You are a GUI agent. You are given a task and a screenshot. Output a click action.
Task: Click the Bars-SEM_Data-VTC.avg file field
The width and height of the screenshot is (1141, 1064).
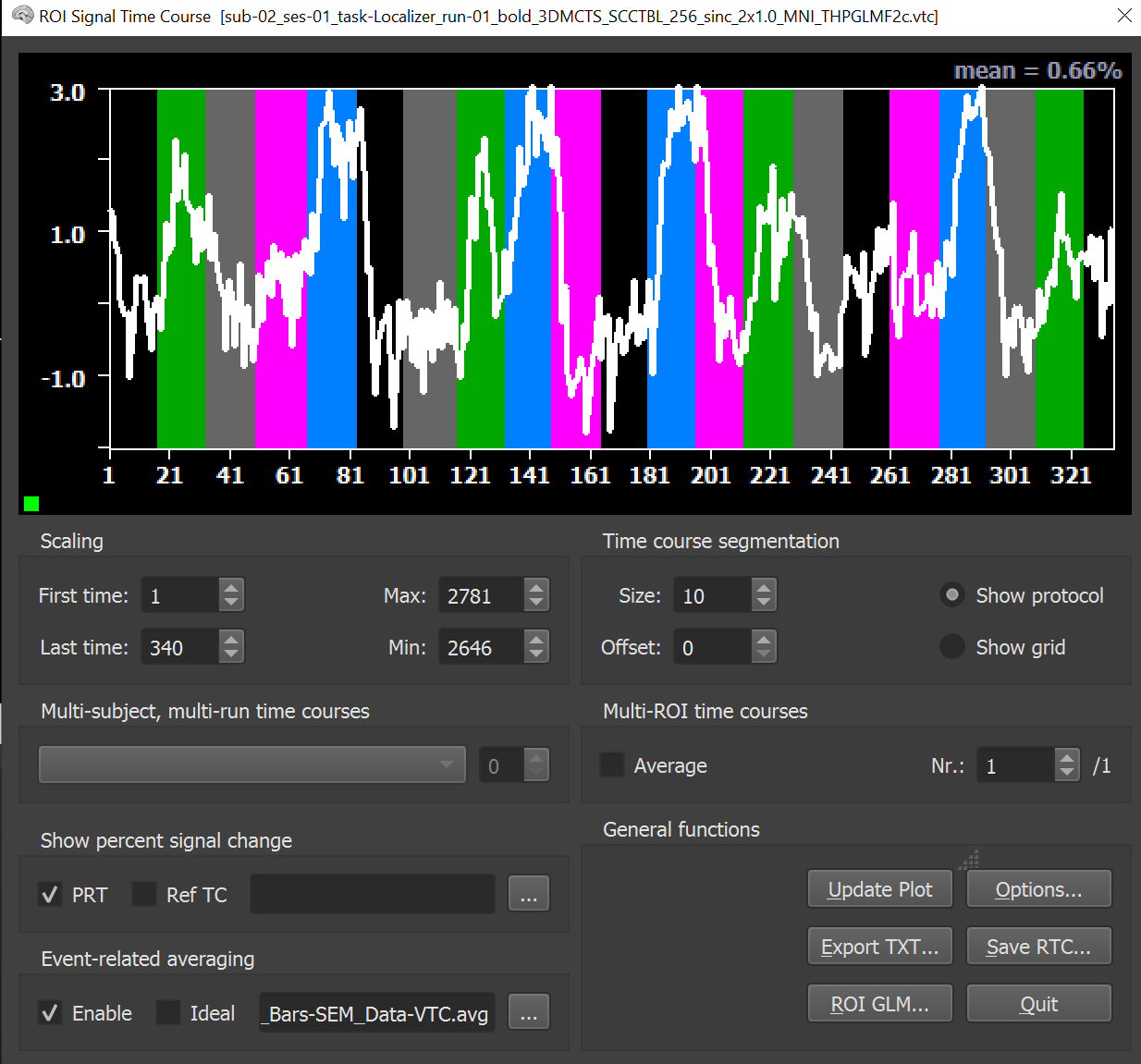tap(377, 1012)
